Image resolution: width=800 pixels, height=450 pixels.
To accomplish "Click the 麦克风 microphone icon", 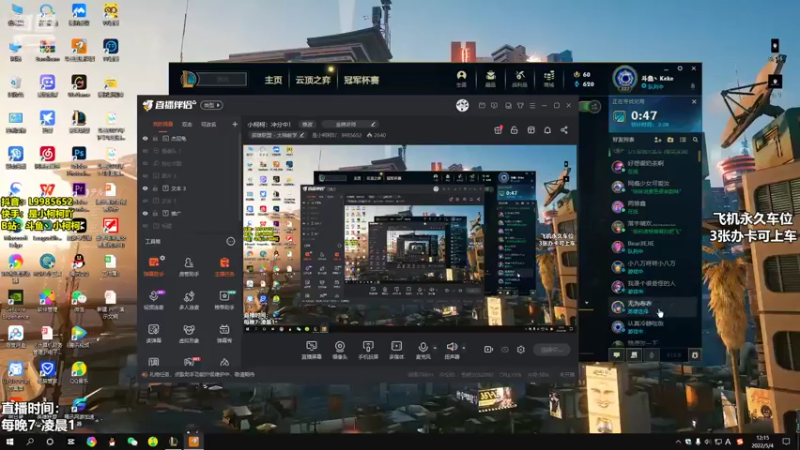I will click(422, 347).
